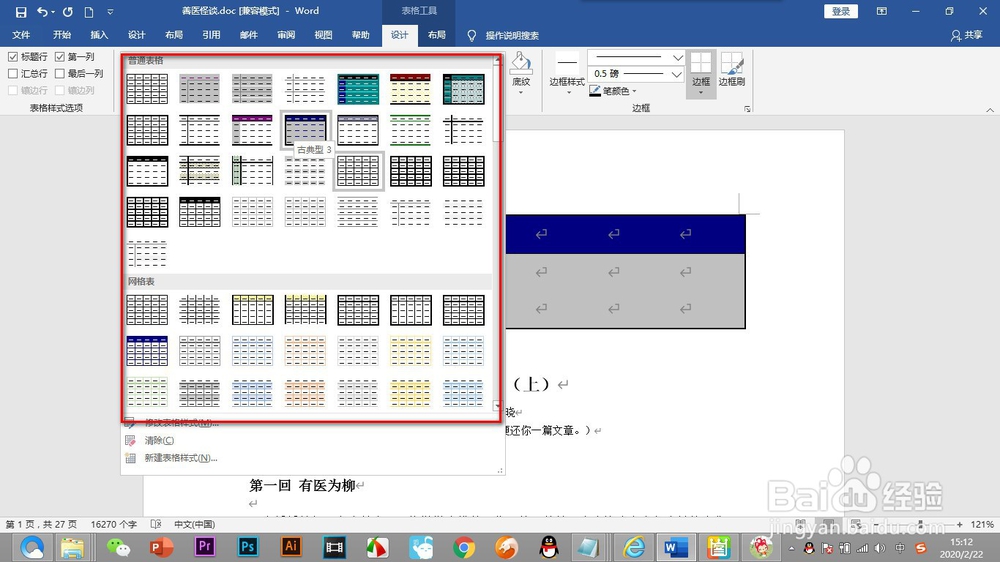Image resolution: width=1000 pixels, height=562 pixels.
Task: Choose 清除(C) from the style menu
Action: 159,440
